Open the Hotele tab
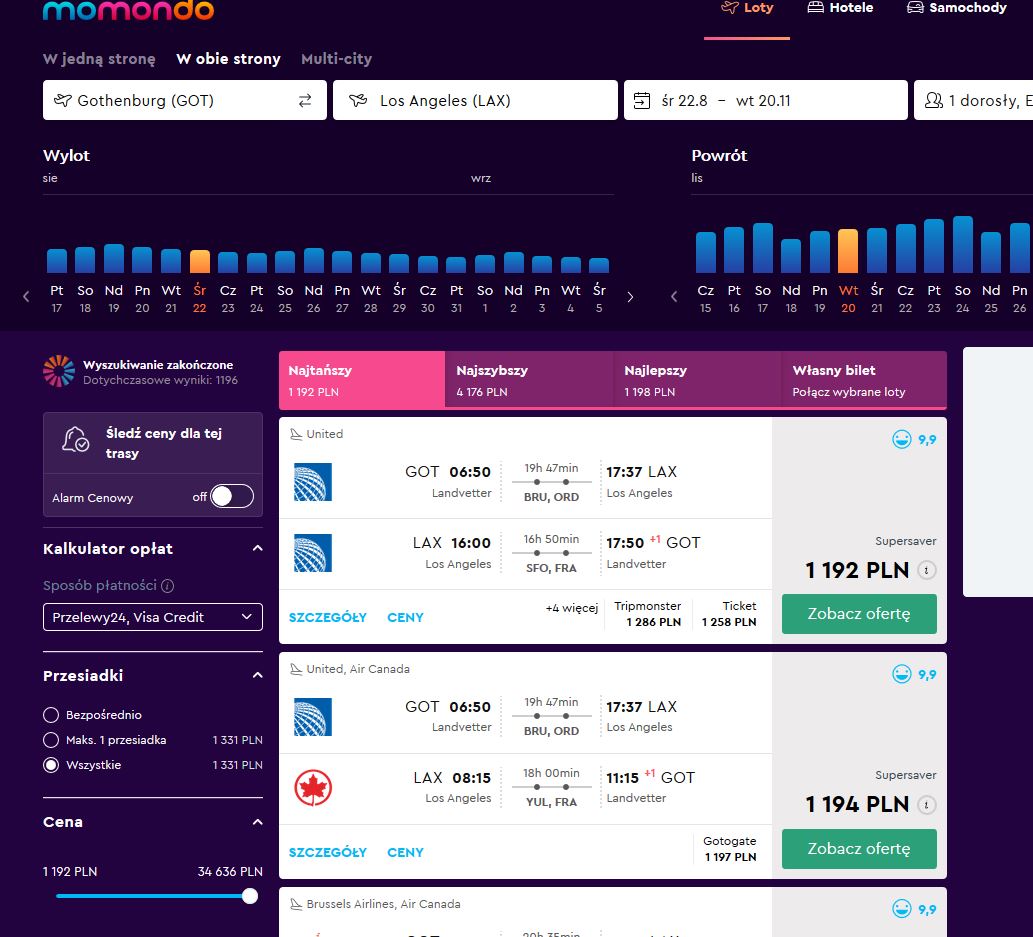The width and height of the screenshot is (1033, 937). pos(840,8)
